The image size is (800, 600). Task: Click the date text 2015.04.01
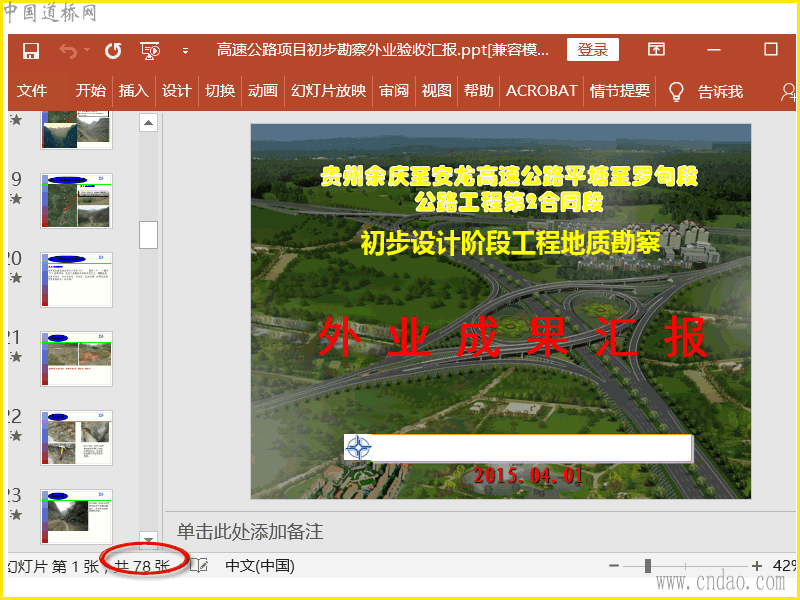529,476
